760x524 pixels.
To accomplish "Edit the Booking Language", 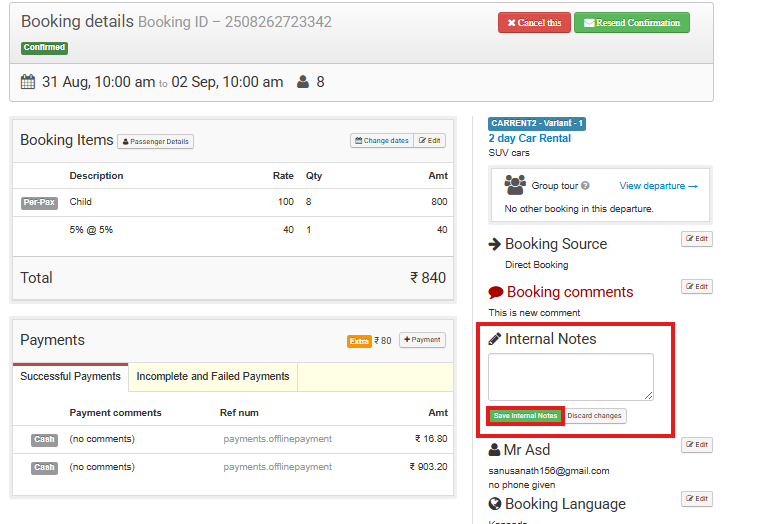I will [x=696, y=499].
